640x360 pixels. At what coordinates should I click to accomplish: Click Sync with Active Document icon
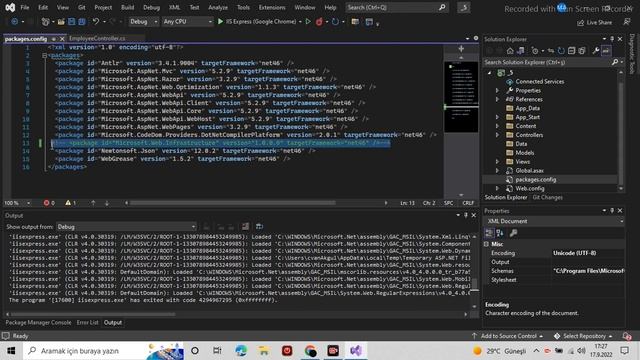coord(551,51)
